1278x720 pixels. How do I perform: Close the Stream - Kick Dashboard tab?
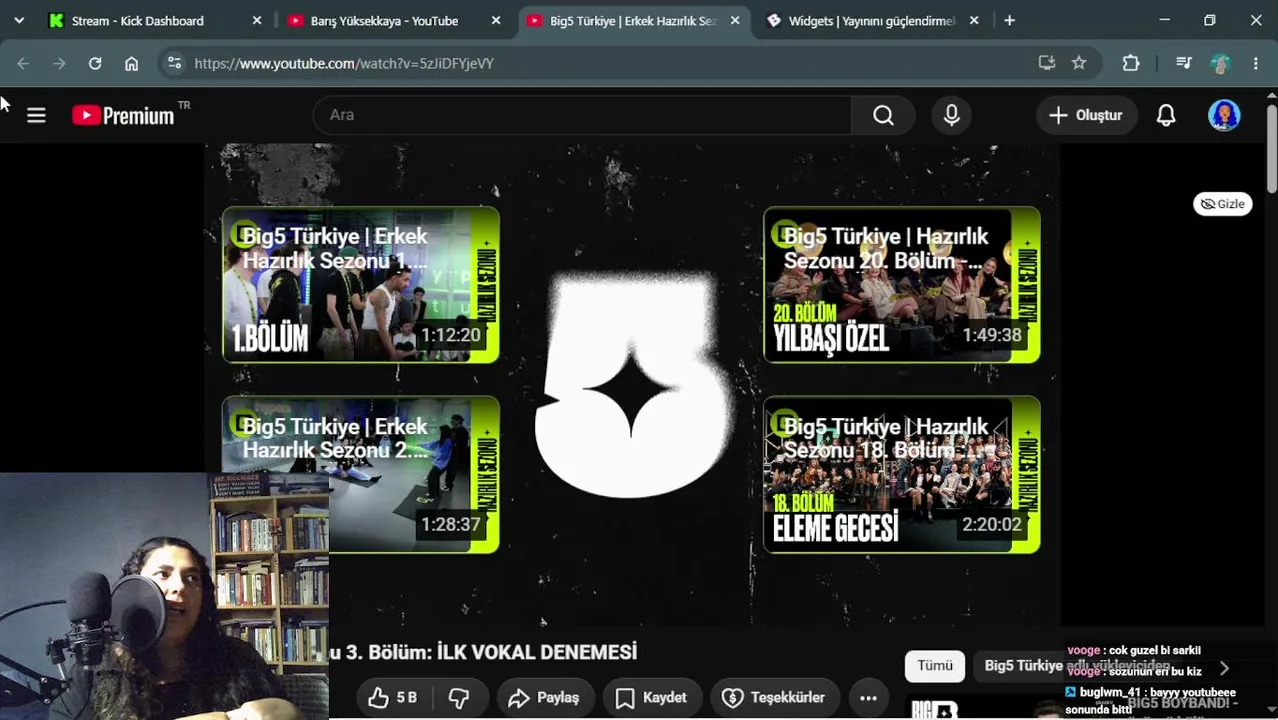click(257, 20)
